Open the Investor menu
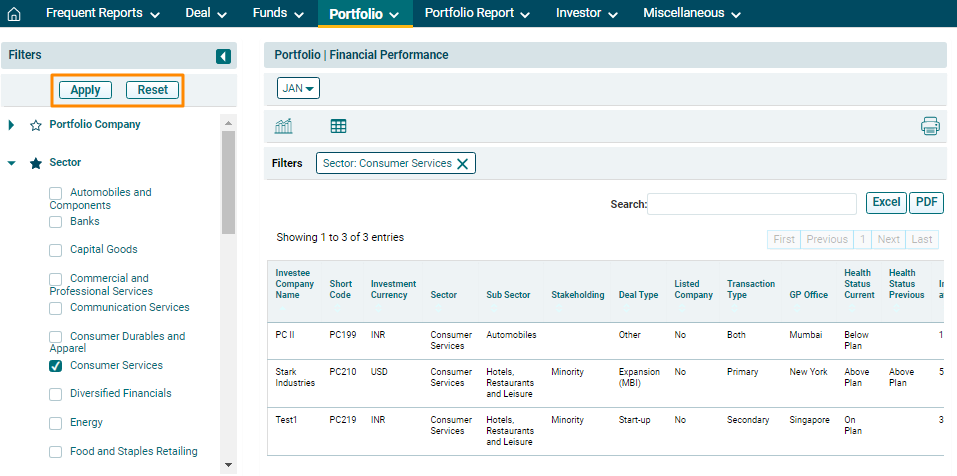957x476 pixels. [586, 14]
